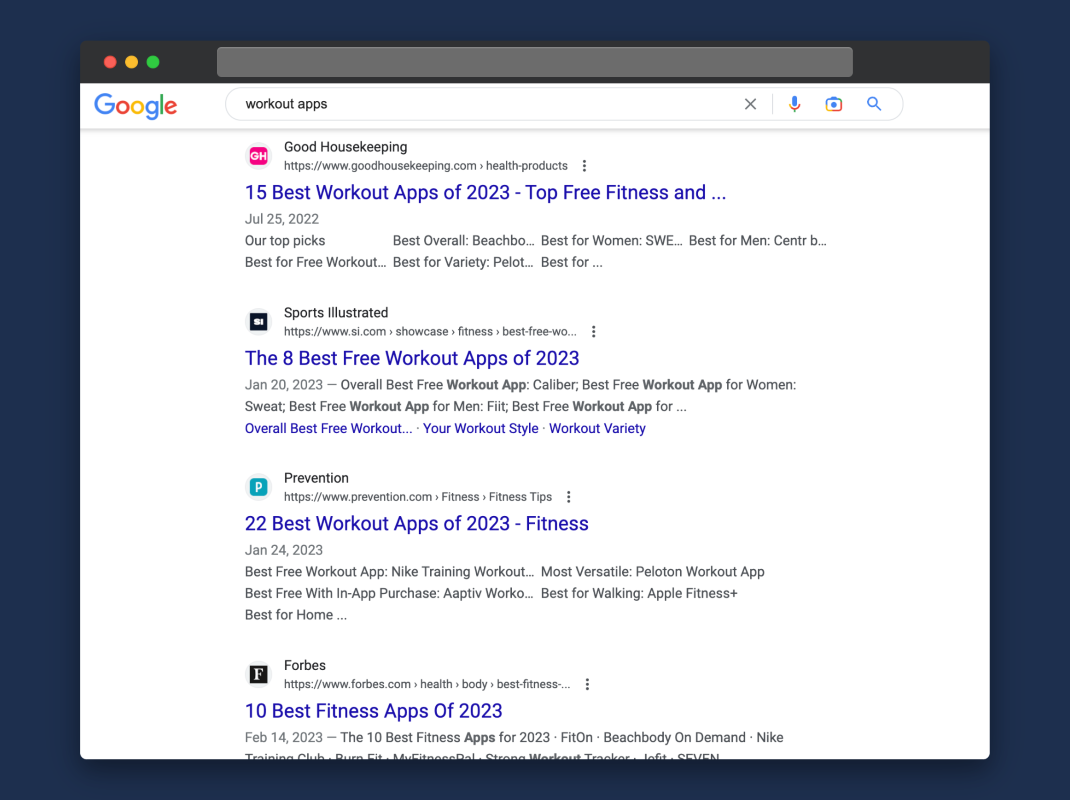
Task: Click the red macOS close window button
Action: [110, 62]
